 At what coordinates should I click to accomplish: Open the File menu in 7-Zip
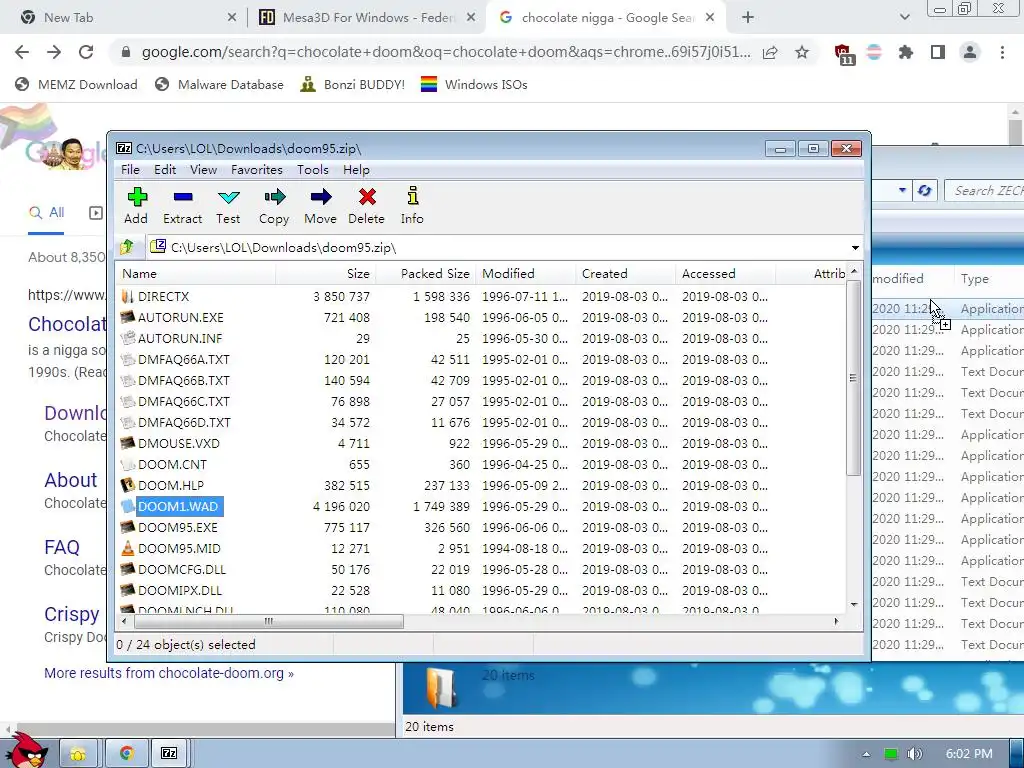tap(130, 170)
